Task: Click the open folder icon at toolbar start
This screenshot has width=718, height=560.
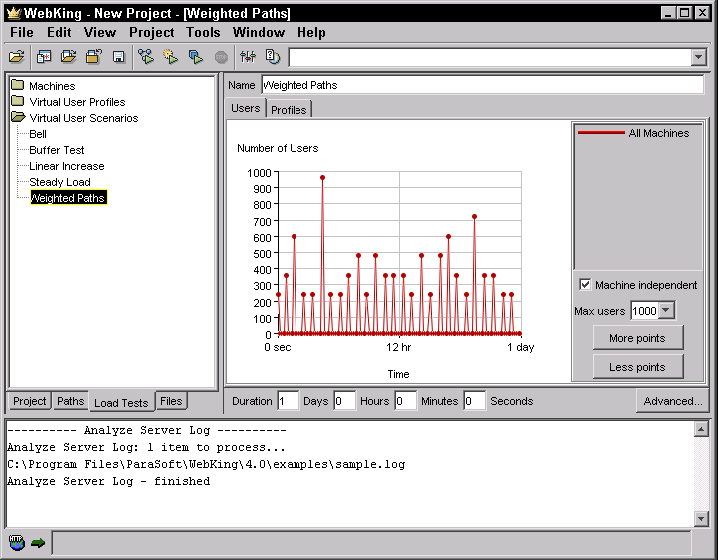Action: (x=16, y=57)
